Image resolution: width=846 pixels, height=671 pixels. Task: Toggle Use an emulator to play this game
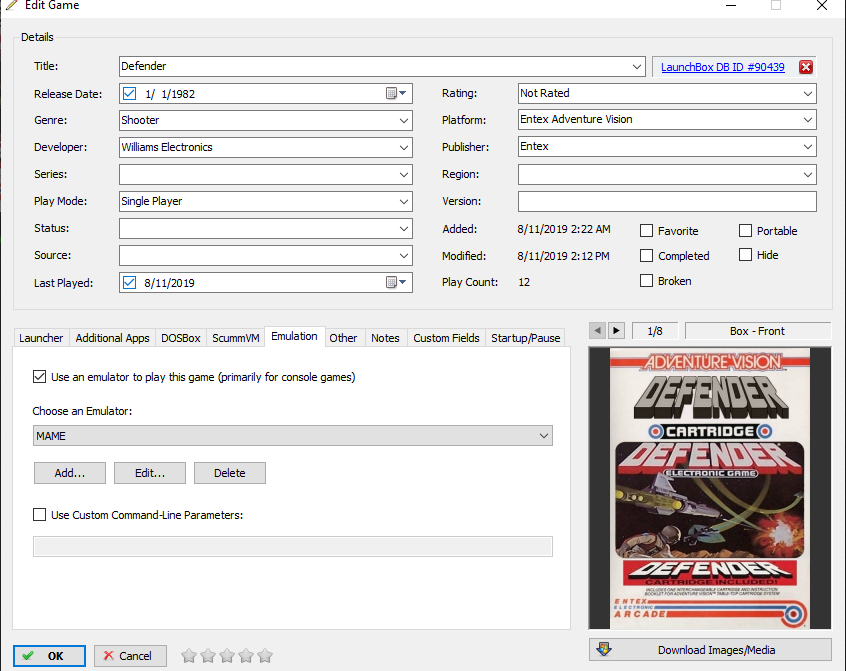tap(39, 376)
